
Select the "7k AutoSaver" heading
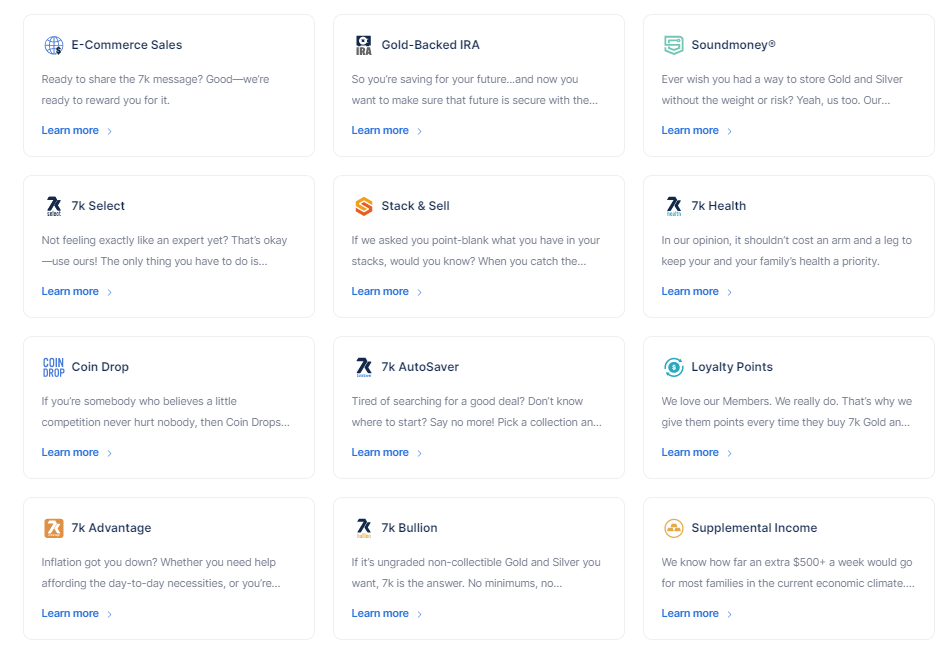pyautogui.click(x=420, y=367)
